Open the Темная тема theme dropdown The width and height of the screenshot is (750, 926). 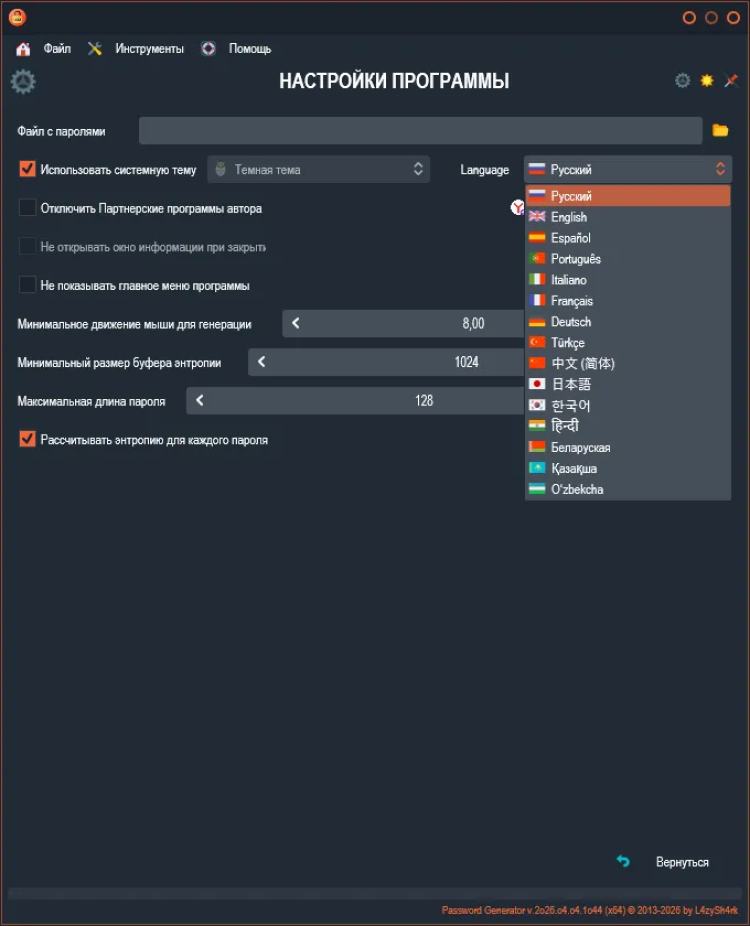318,170
